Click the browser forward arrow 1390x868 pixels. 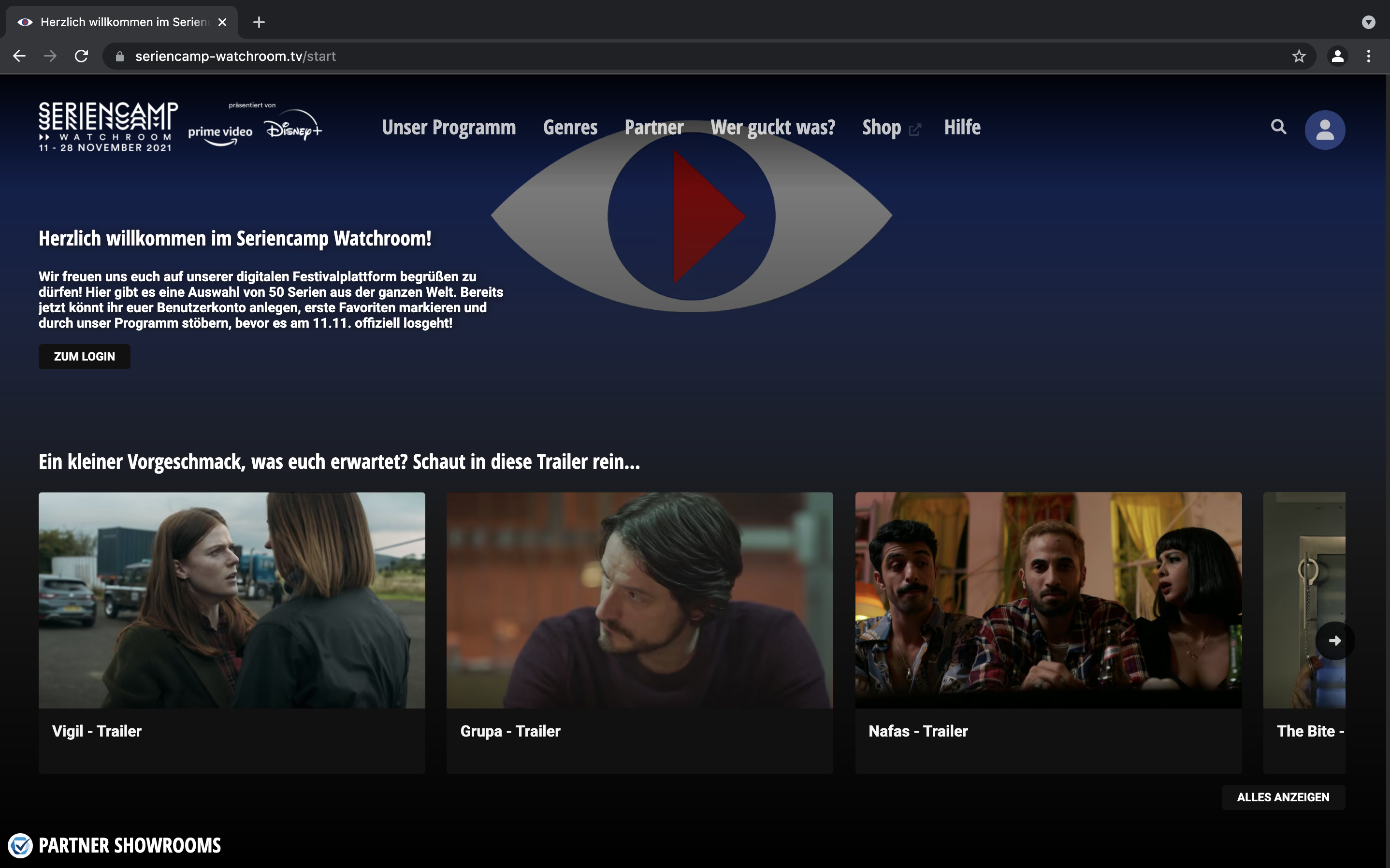point(50,56)
